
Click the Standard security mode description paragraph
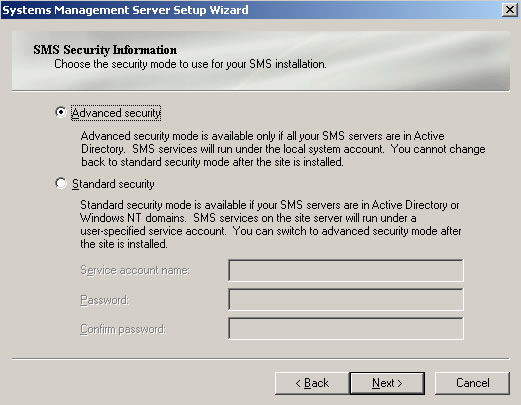271,224
